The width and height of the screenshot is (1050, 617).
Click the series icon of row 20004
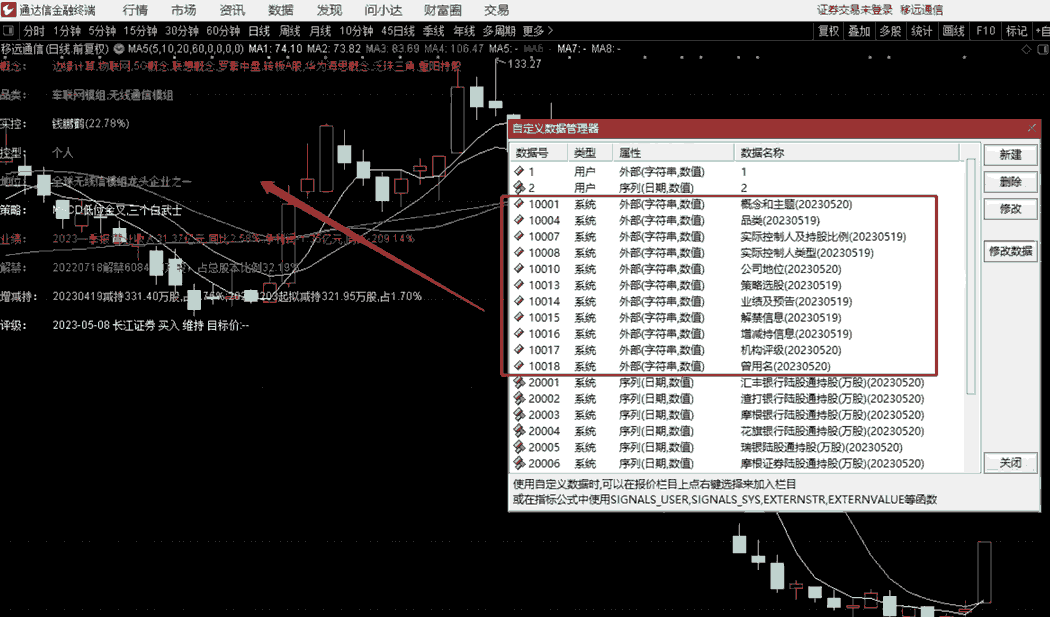519,431
